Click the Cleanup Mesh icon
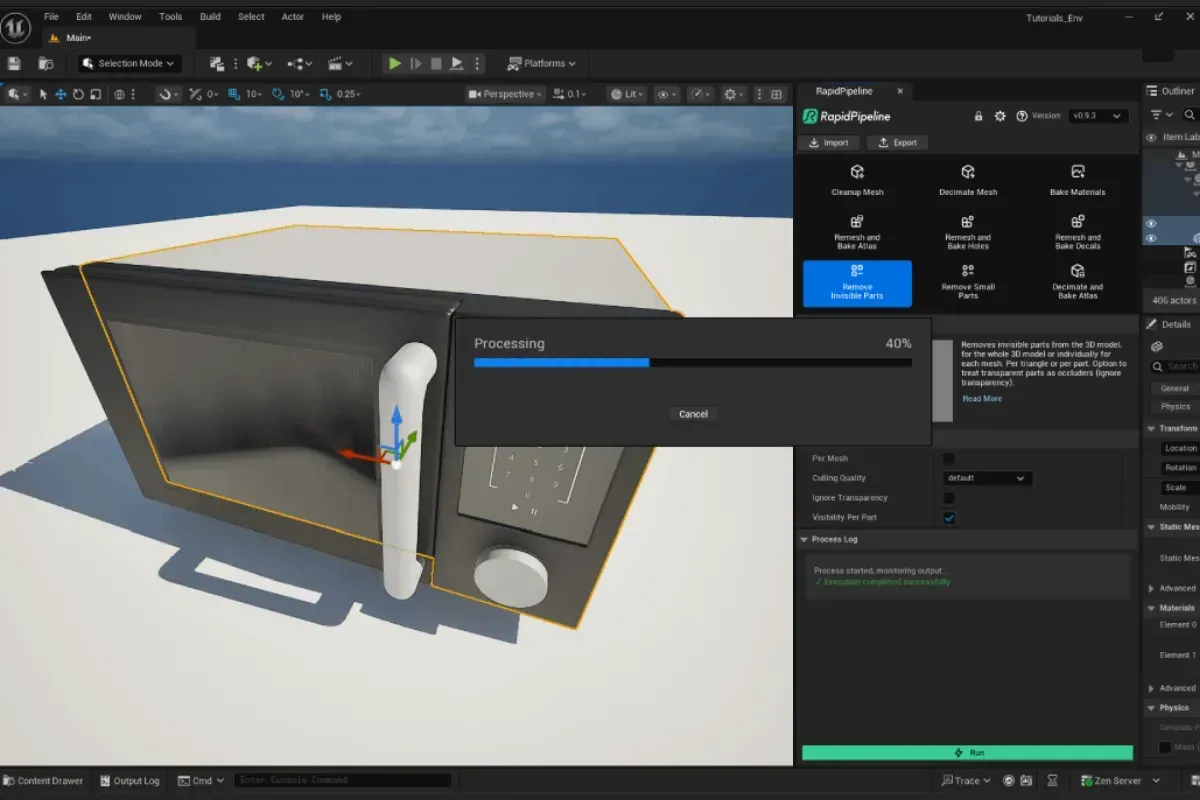The image size is (1200, 800). [857, 173]
